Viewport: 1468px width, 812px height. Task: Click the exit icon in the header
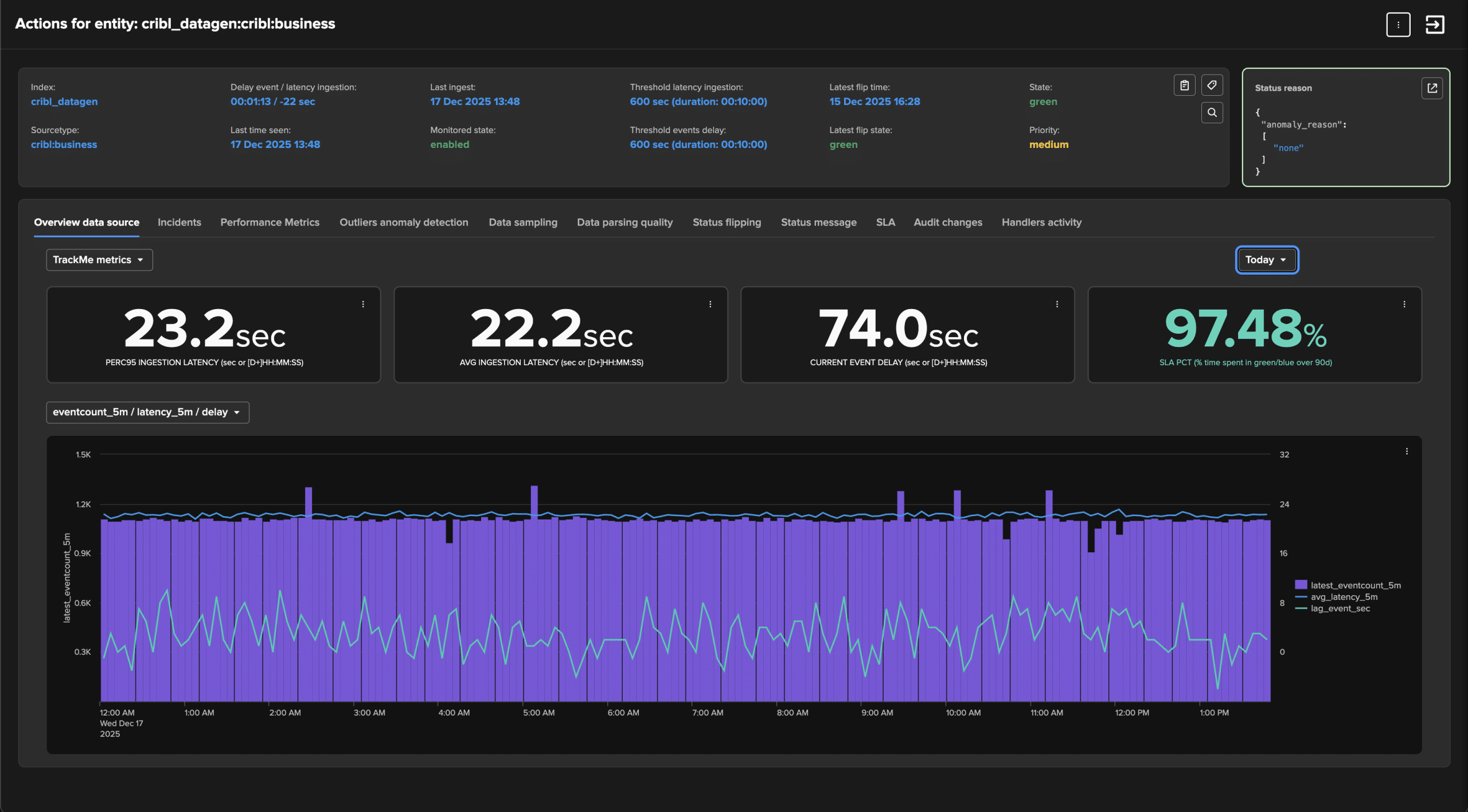pyautogui.click(x=1435, y=25)
